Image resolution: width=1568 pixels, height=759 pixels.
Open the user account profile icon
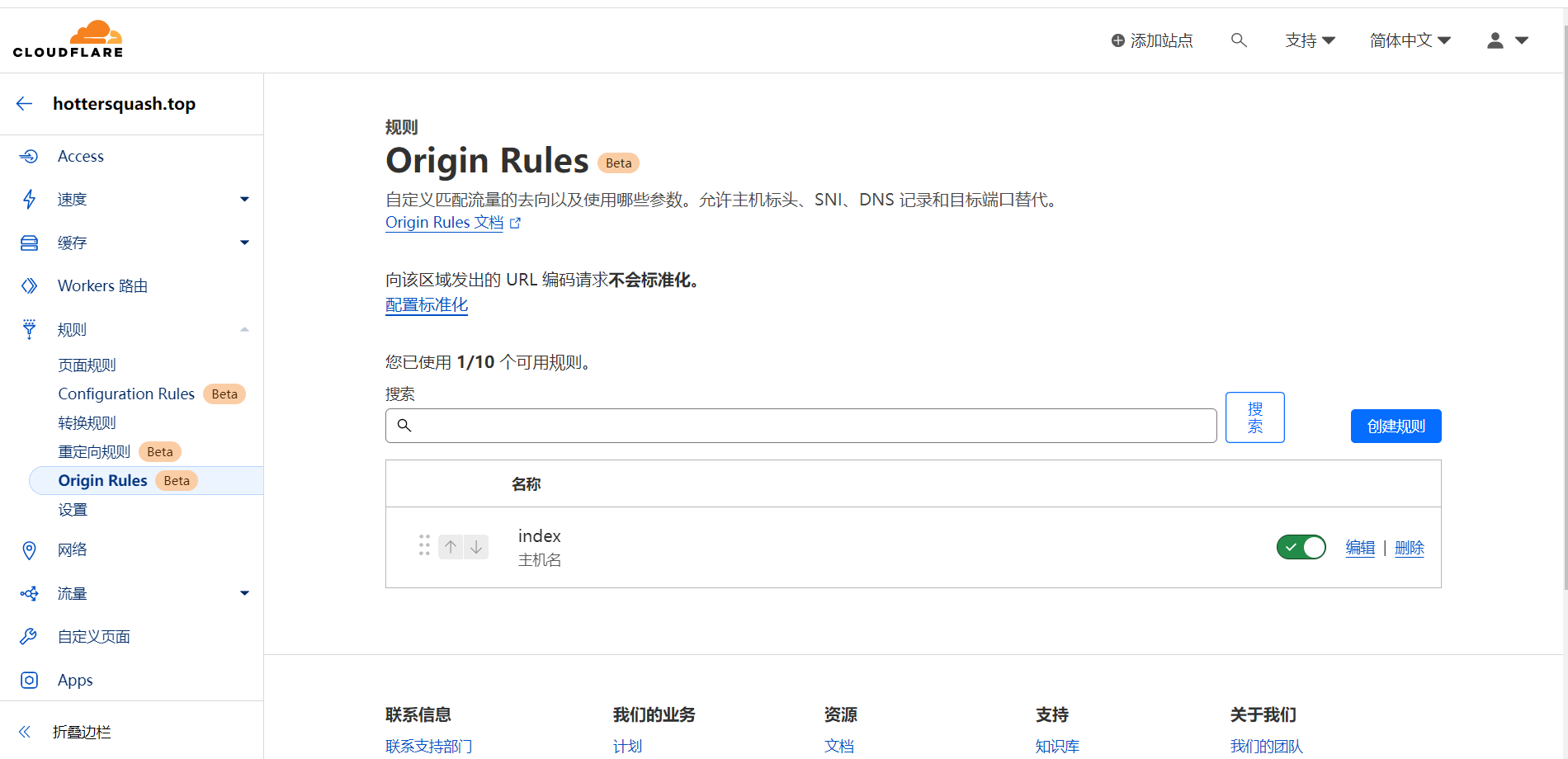[x=1495, y=40]
